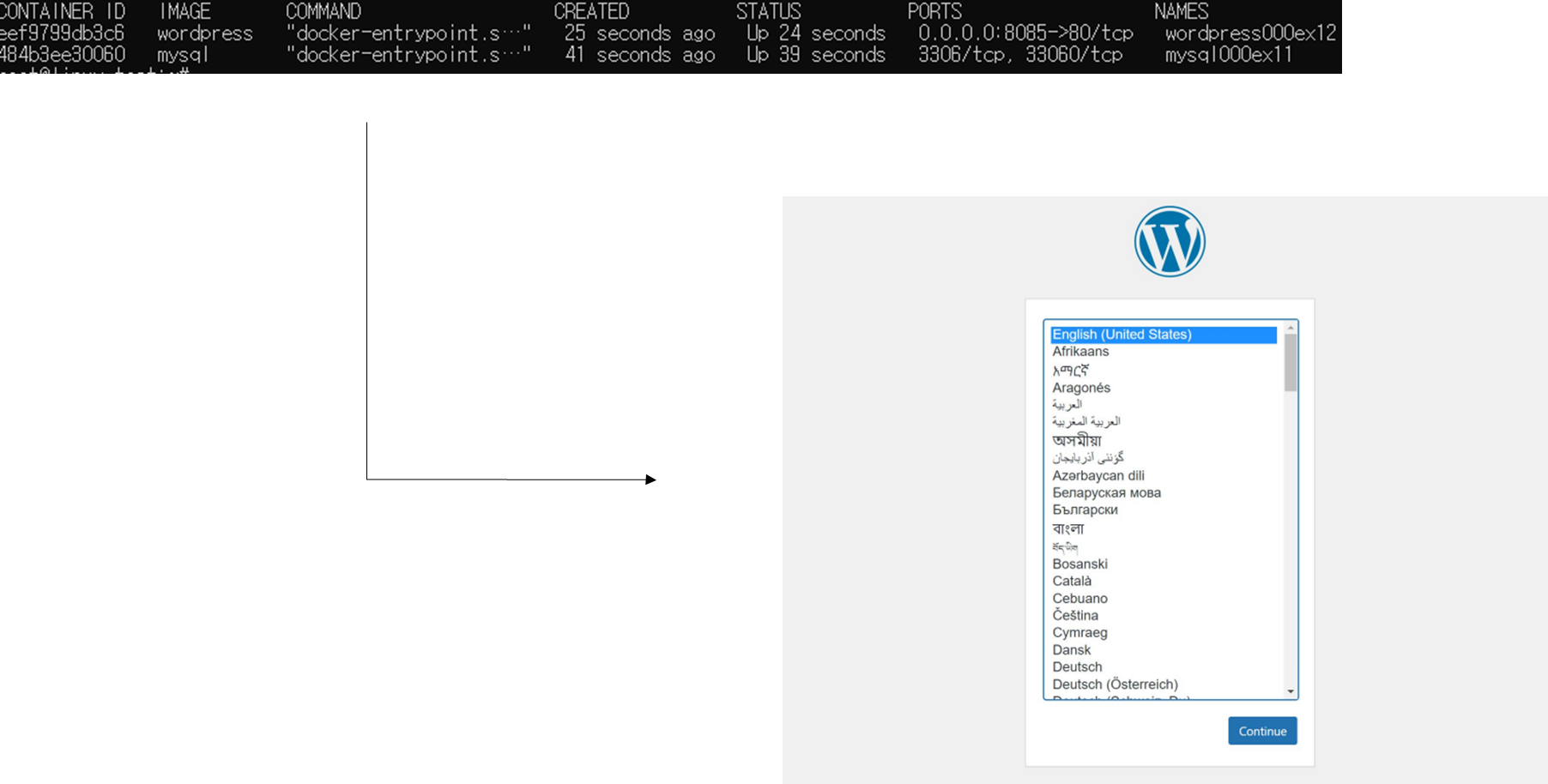Screen dimensions: 1548x784
Task: Choose Български language option
Action: point(1085,510)
